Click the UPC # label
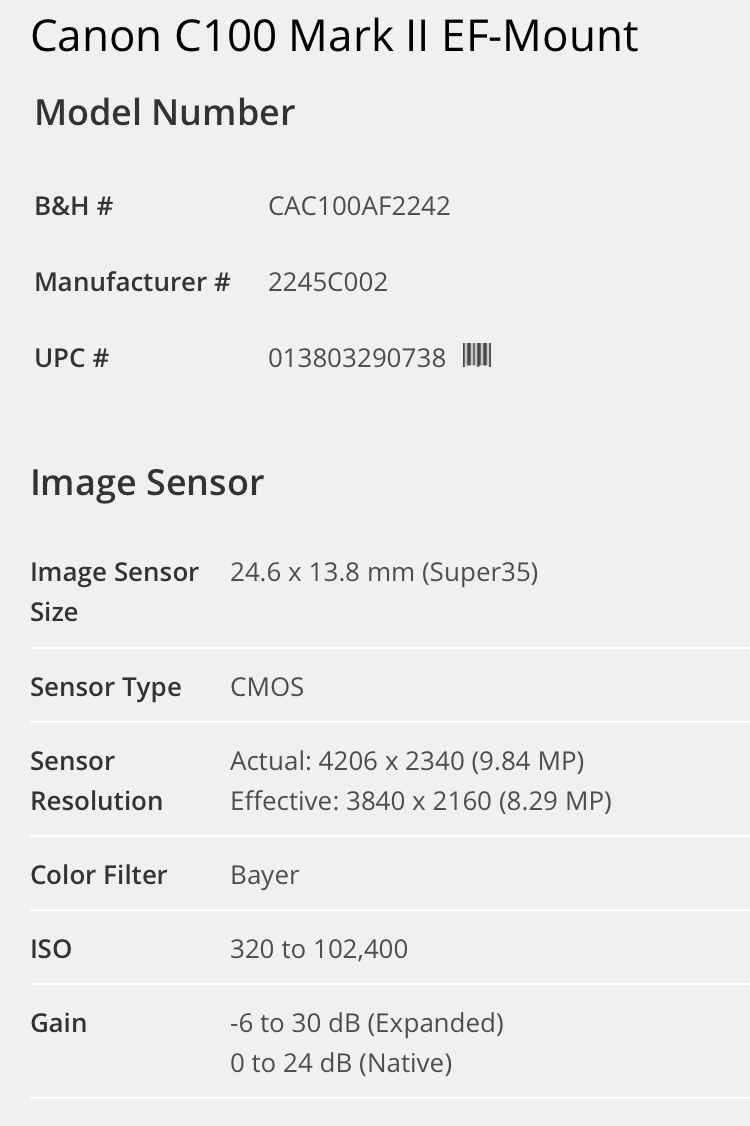Image resolution: width=750 pixels, height=1126 pixels. click(72, 358)
